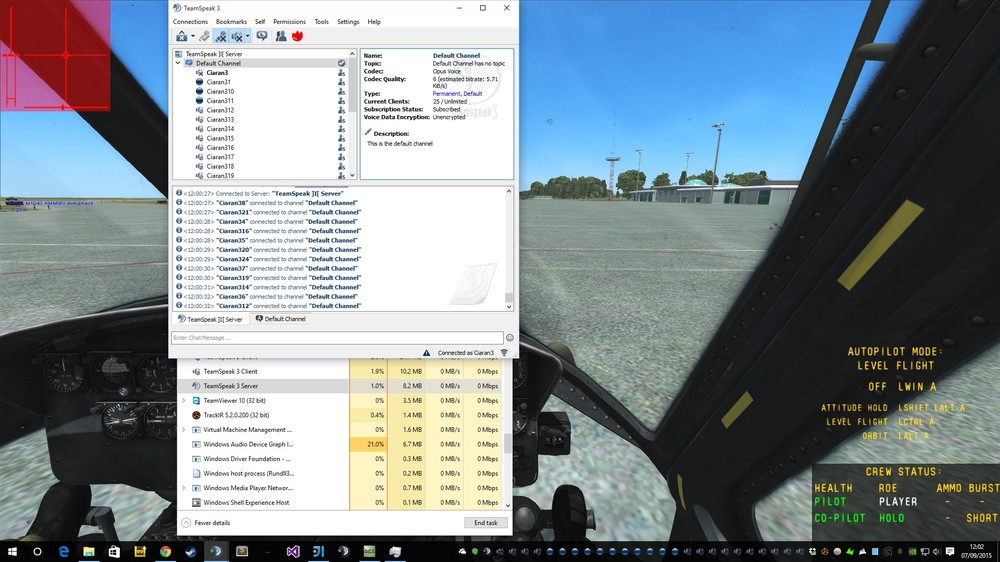Open Google Chrome from the taskbar
This screenshot has height=562, width=1000.
tap(165, 551)
